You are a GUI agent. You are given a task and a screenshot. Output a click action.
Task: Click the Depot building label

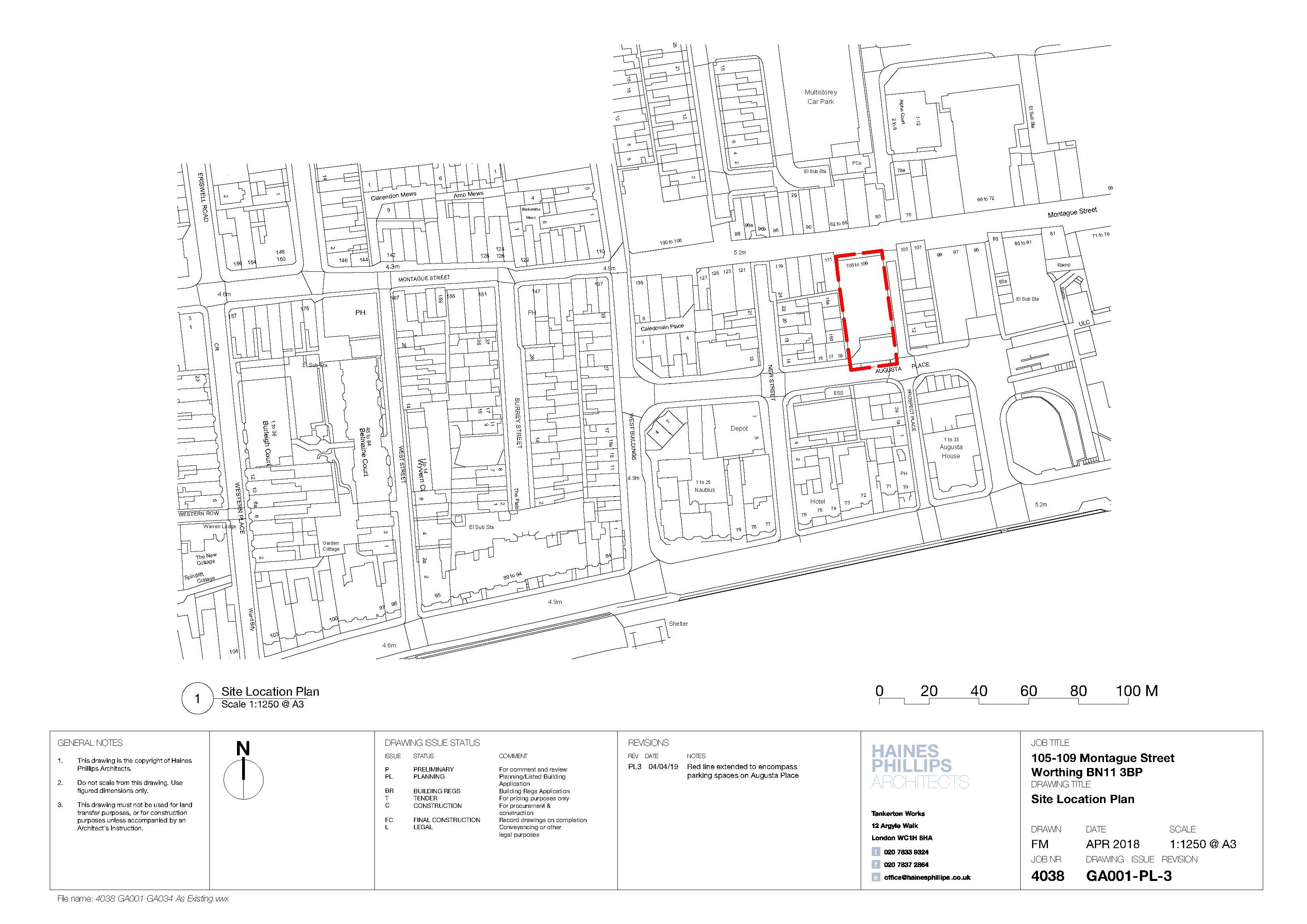739,429
